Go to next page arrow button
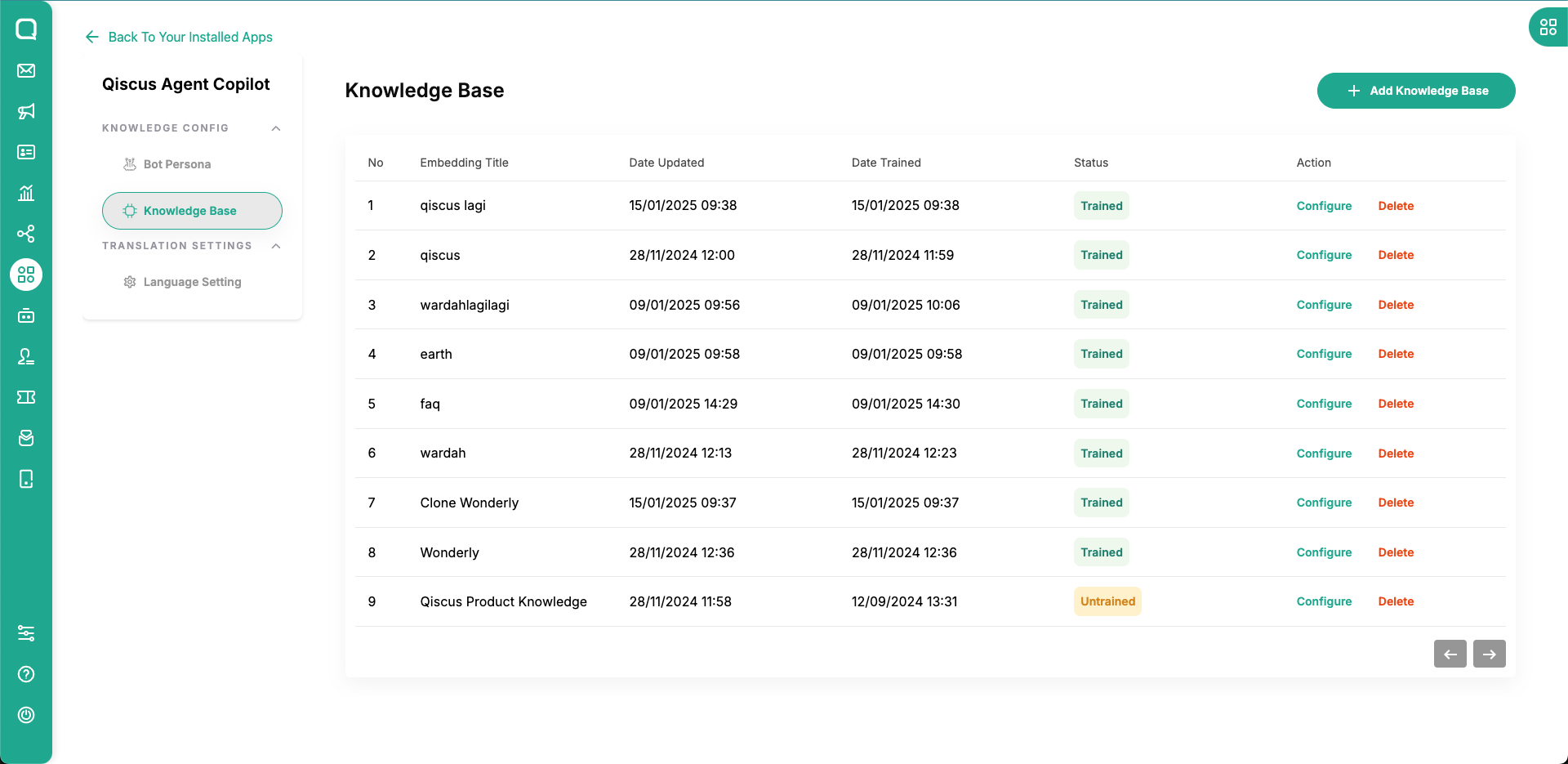 [1490, 654]
